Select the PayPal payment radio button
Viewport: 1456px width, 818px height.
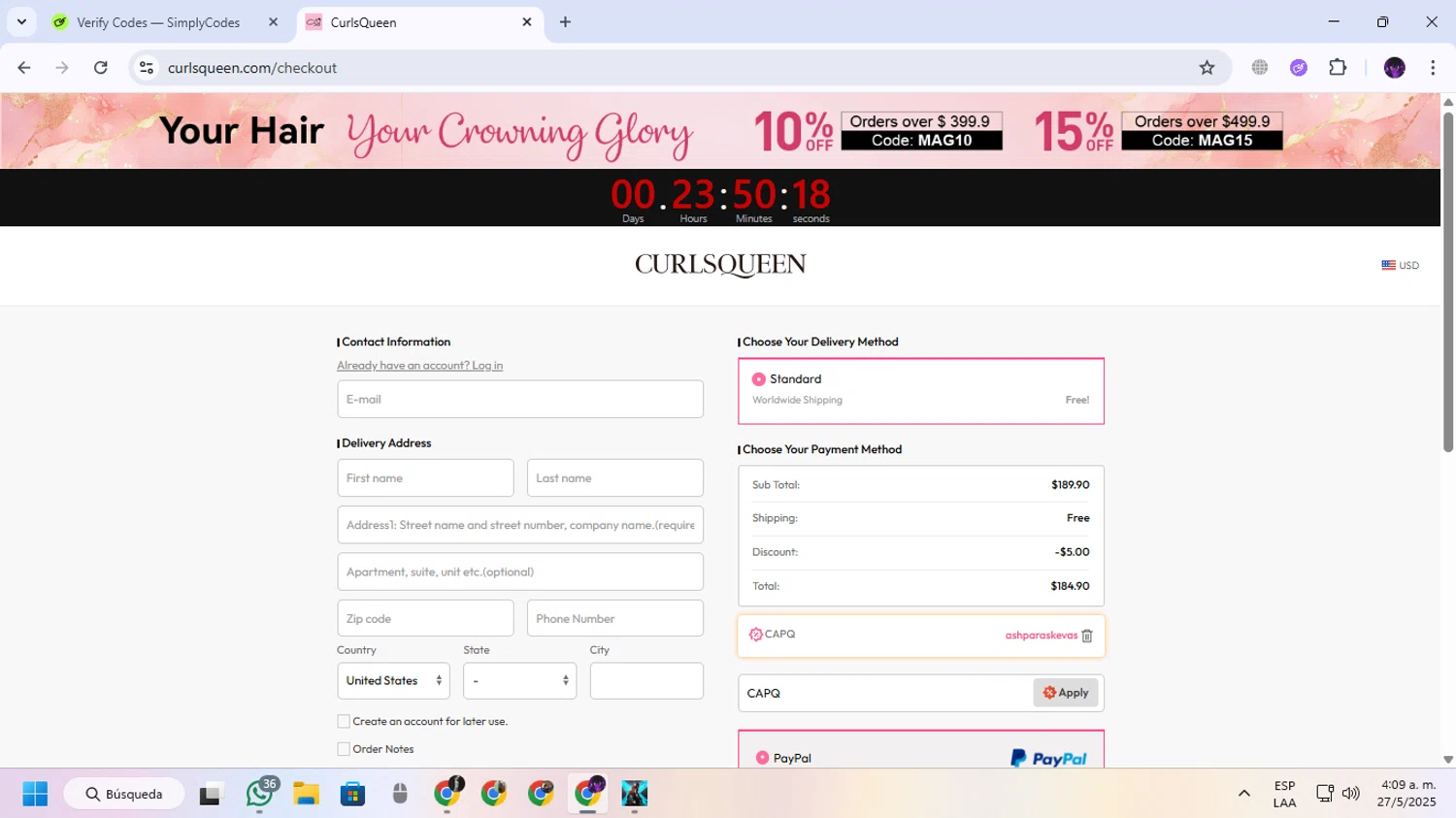coord(762,758)
